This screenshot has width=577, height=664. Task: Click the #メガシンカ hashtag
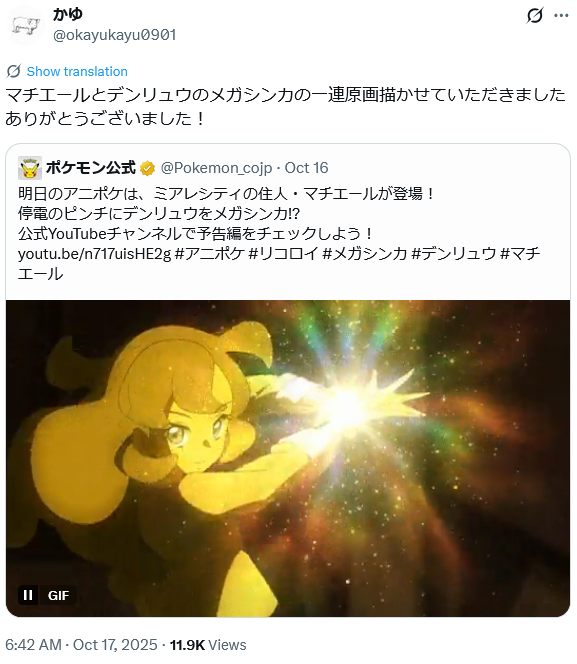click(x=364, y=254)
